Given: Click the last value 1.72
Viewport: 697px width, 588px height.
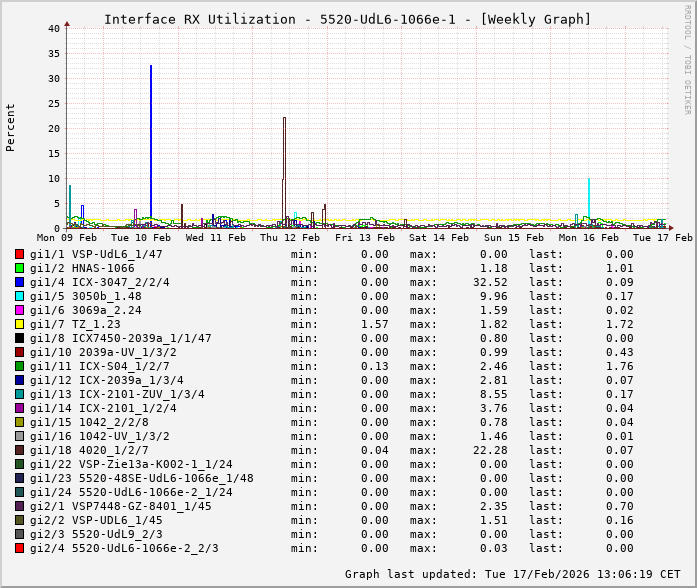Looking at the screenshot, I should 620,324.
